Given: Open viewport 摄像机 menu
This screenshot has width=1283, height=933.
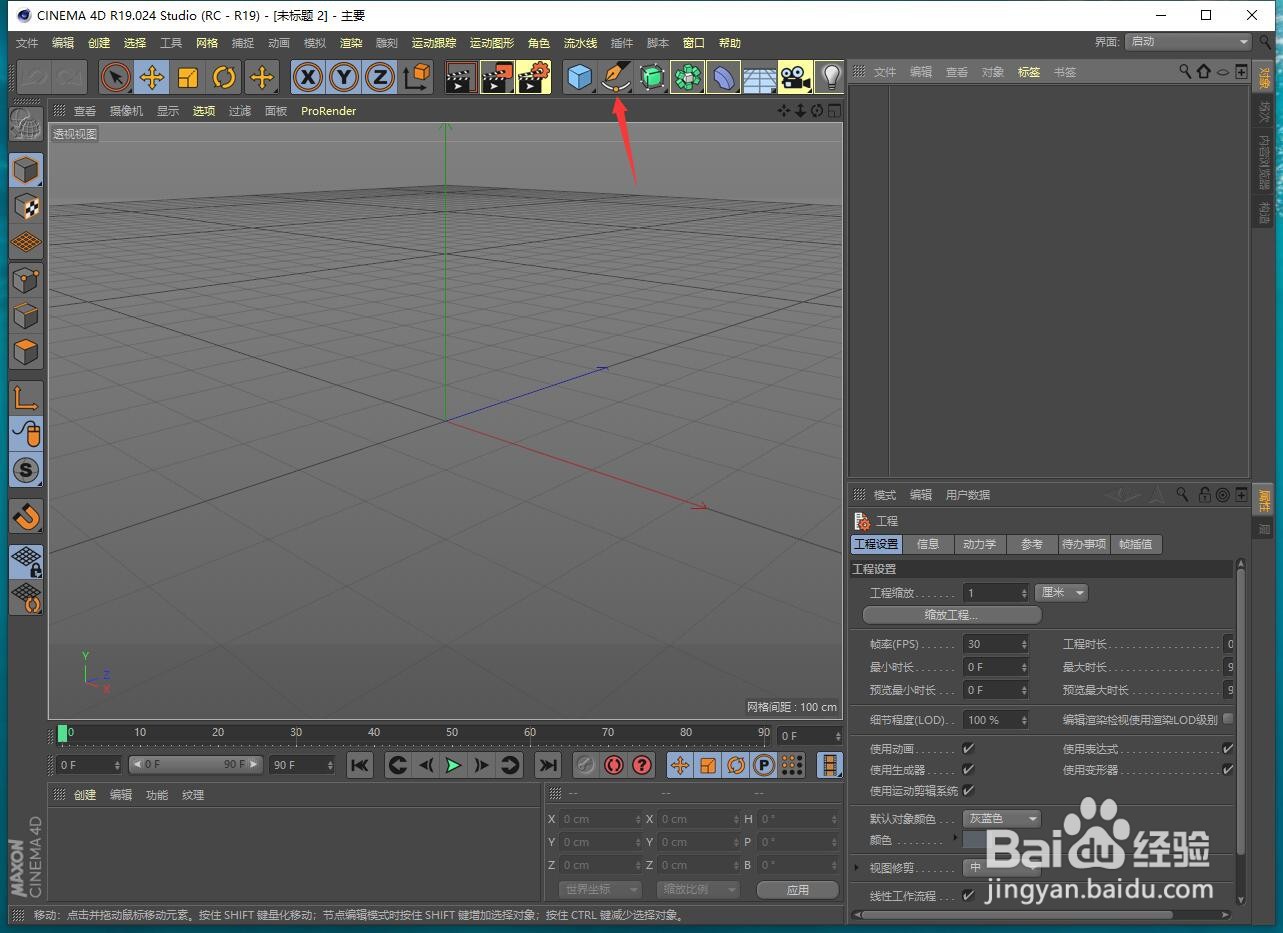Looking at the screenshot, I should pyautogui.click(x=126, y=111).
